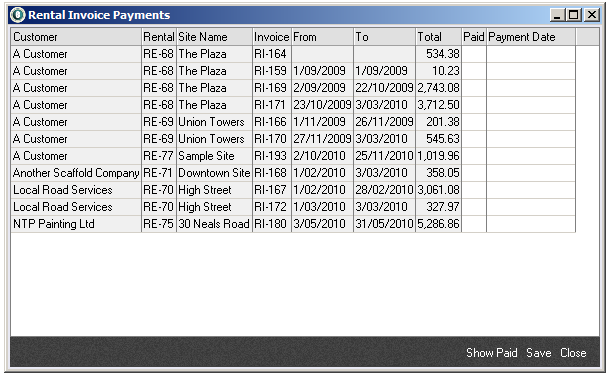Viewport: 609px width, 376px height.
Task: Click total amount 5,286.86
Action: (x=438, y=224)
